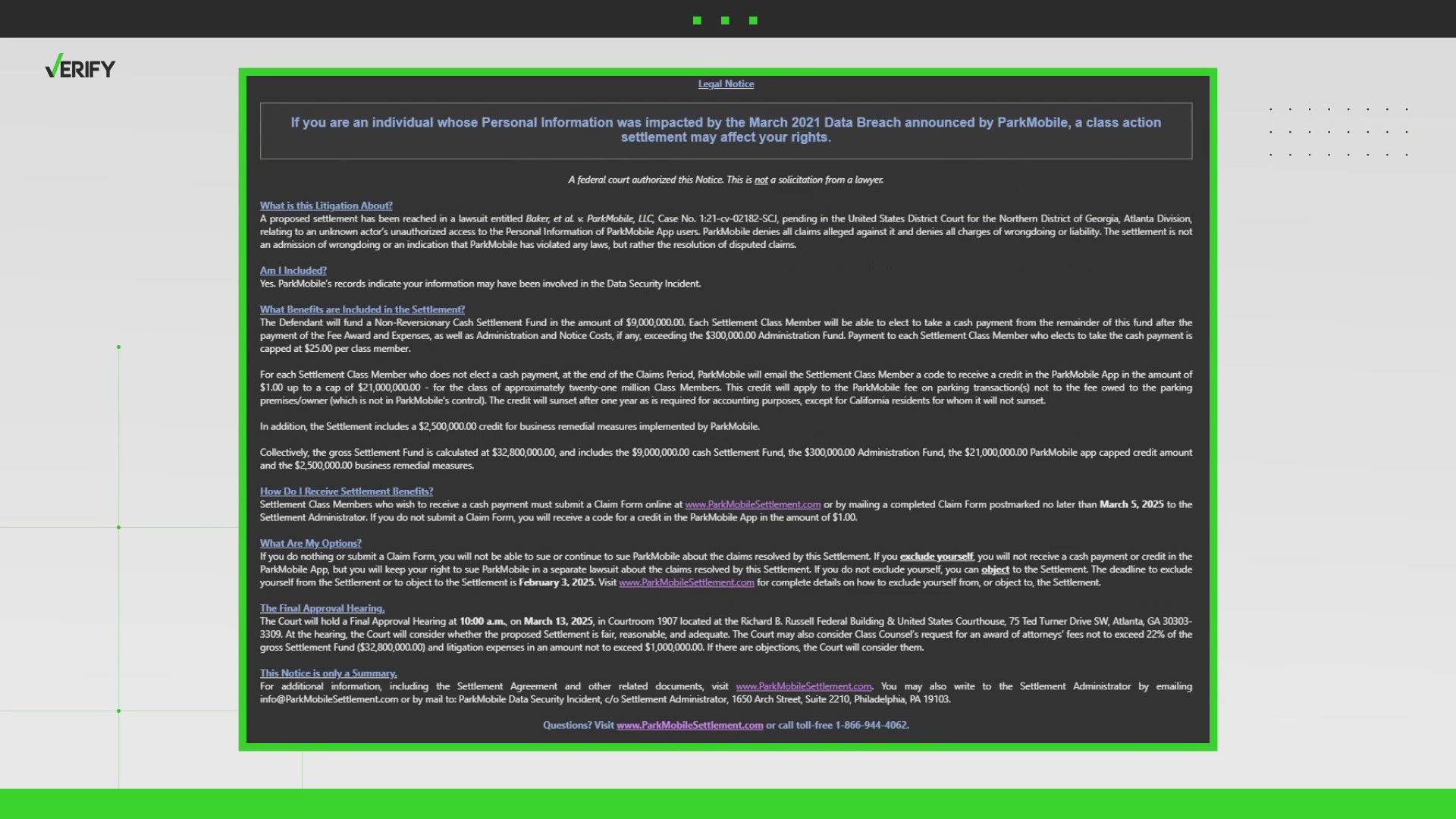This screenshot has width=1456, height=819.
Task: Click 'How Do I Receive Settlement Benefits?' heading
Action: coord(347,491)
